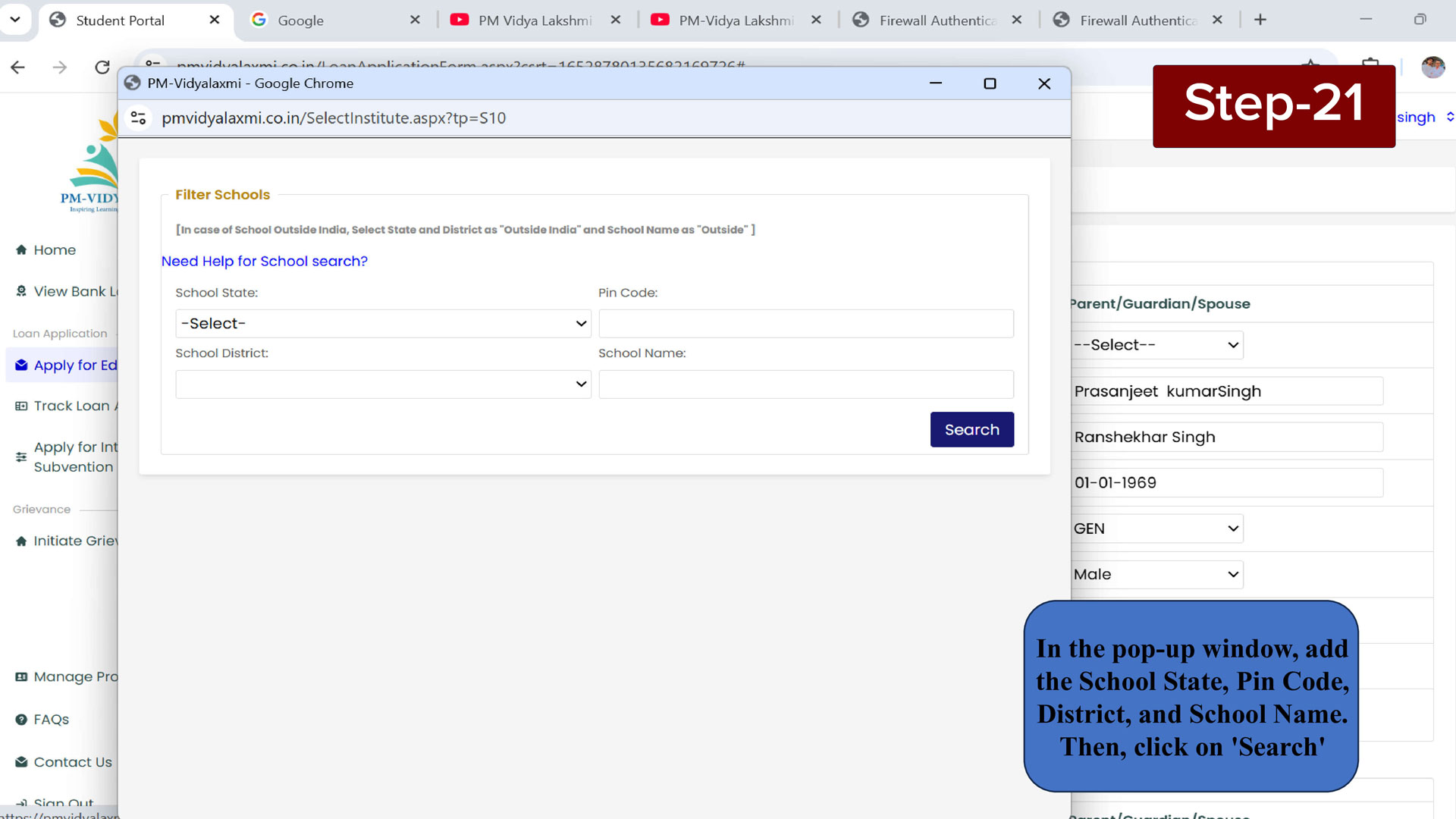Go forward in main browser window
Screen dimensions: 1456x819
coord(60,67)
